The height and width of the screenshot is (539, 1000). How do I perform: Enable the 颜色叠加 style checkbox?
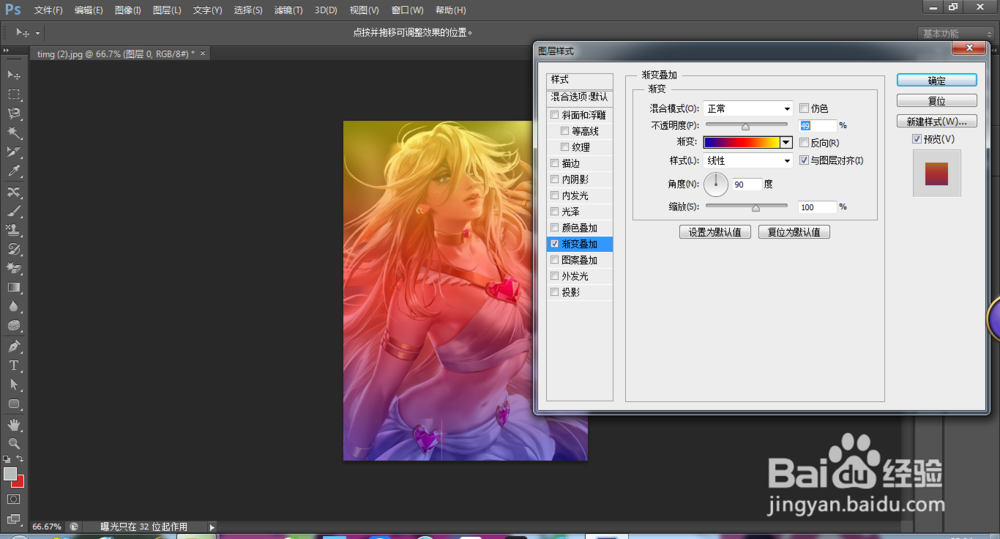click(554, 228)
